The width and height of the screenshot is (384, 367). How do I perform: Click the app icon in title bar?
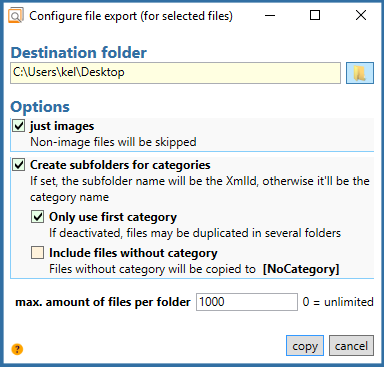(16, 16)
